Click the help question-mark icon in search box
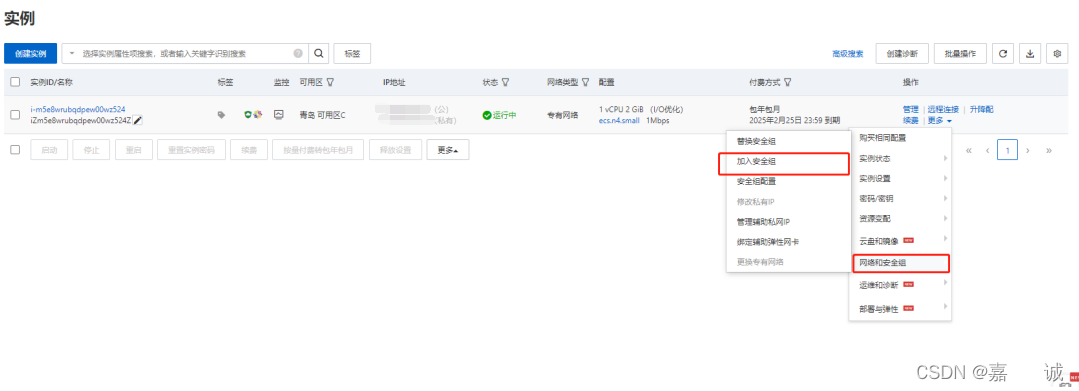1079x391 pixels. [298, 53]
